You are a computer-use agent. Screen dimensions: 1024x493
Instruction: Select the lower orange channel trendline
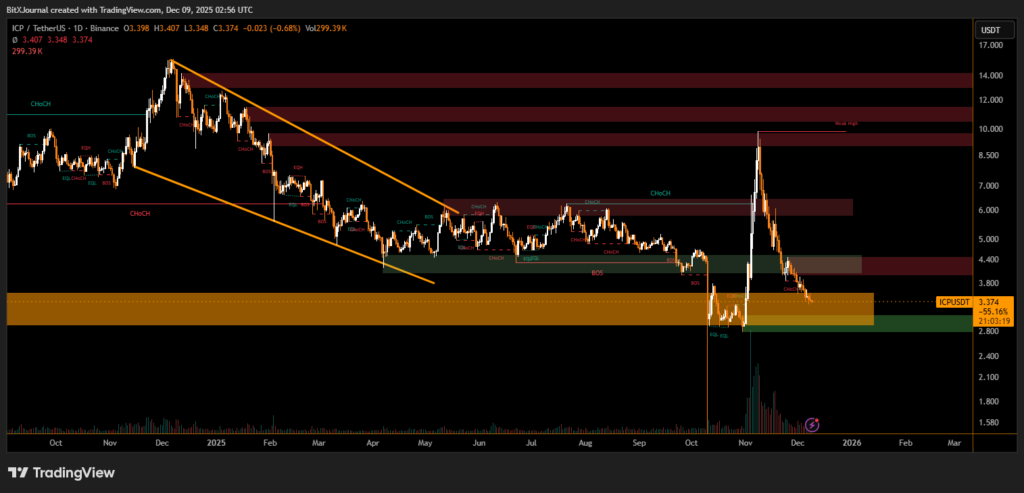tap(280, 224)
